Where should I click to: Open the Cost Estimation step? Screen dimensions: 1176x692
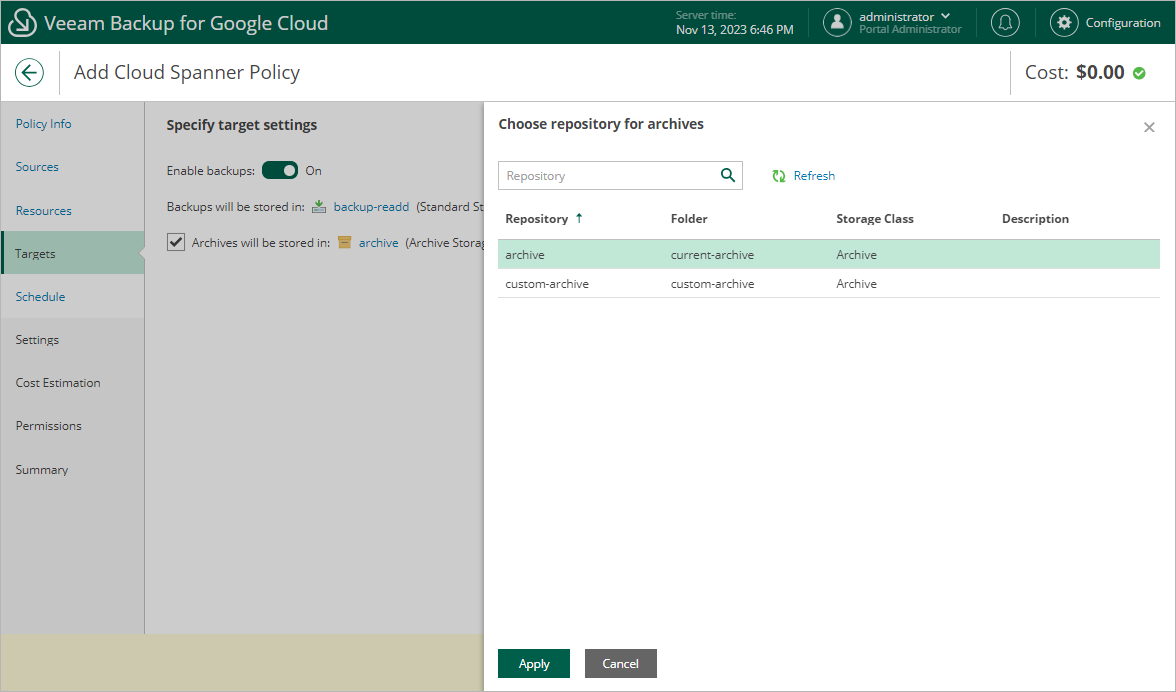tap(58, 382)
